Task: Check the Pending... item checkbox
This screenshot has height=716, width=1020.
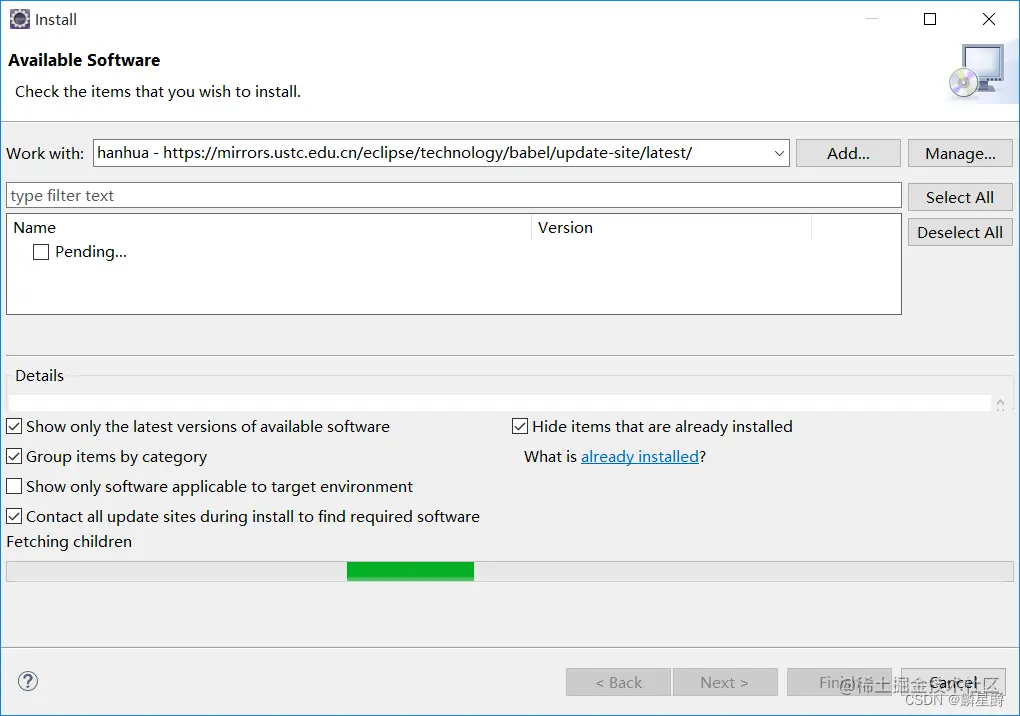Action: point(41,252)
